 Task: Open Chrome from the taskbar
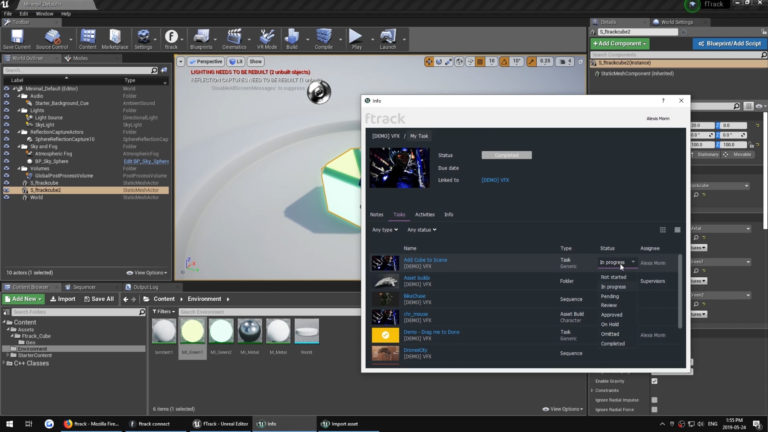49,424
